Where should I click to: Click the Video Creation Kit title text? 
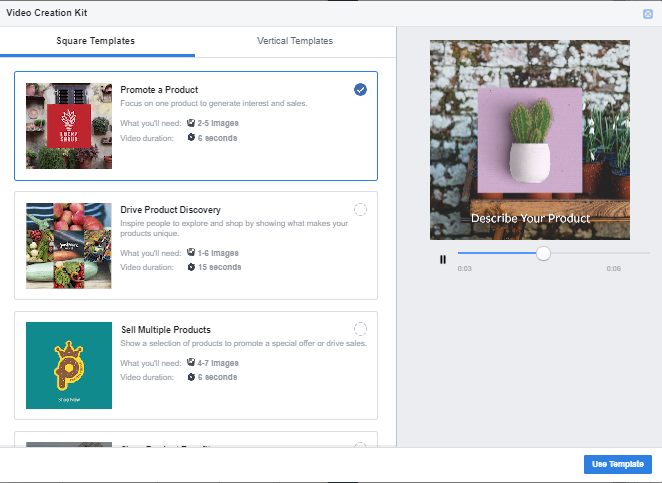coord(46,13)
